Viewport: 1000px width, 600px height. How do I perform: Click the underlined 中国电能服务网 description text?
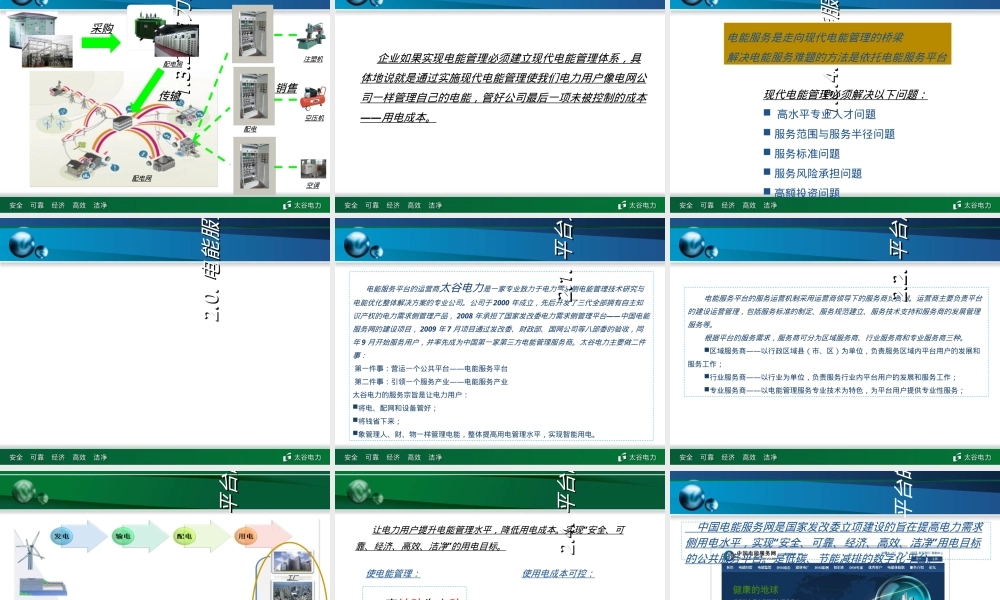(x=834, y=543)
